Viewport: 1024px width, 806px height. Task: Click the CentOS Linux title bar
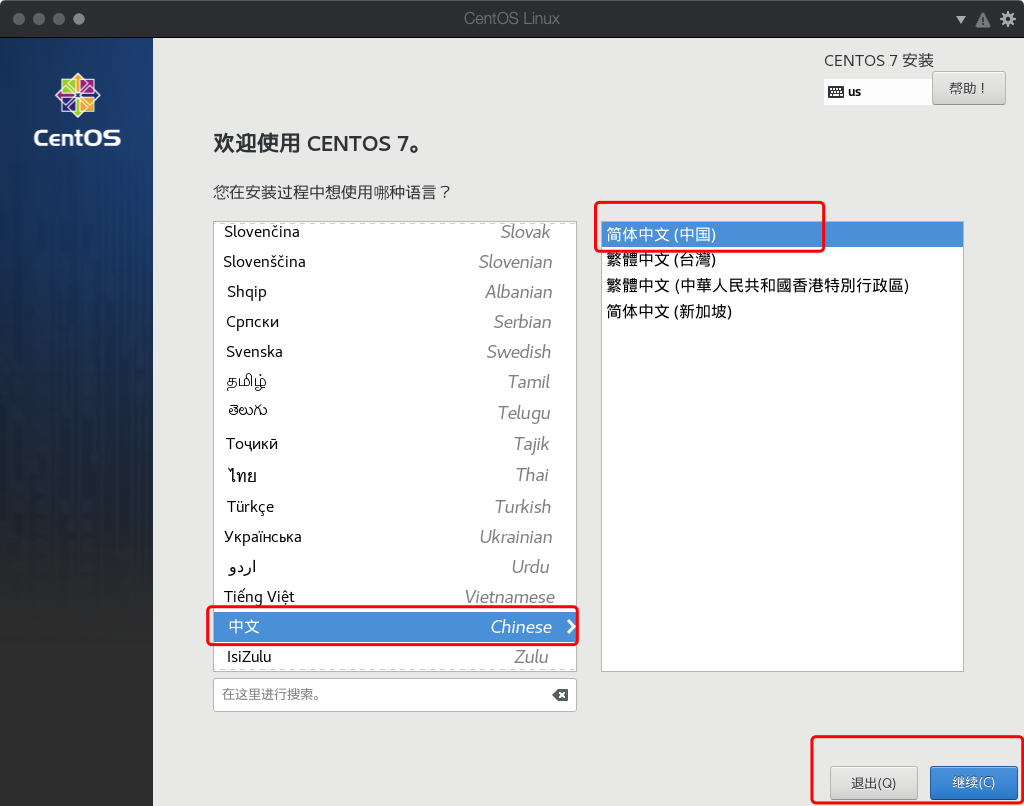(x=512, y=18)
